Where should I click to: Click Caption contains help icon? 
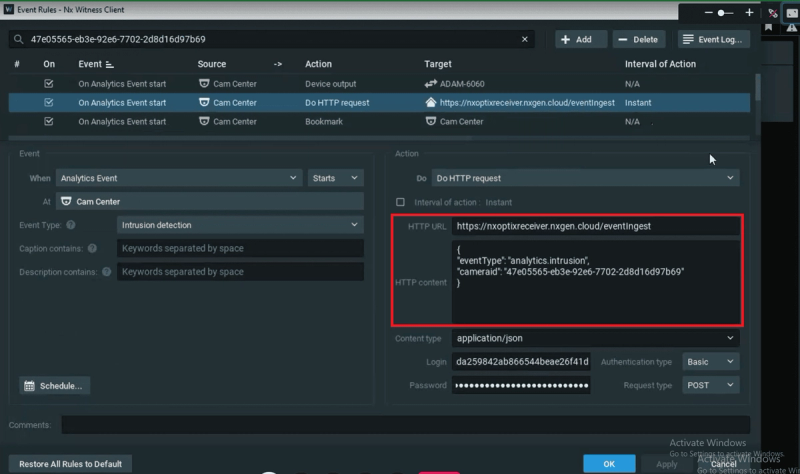coord(92,248)
